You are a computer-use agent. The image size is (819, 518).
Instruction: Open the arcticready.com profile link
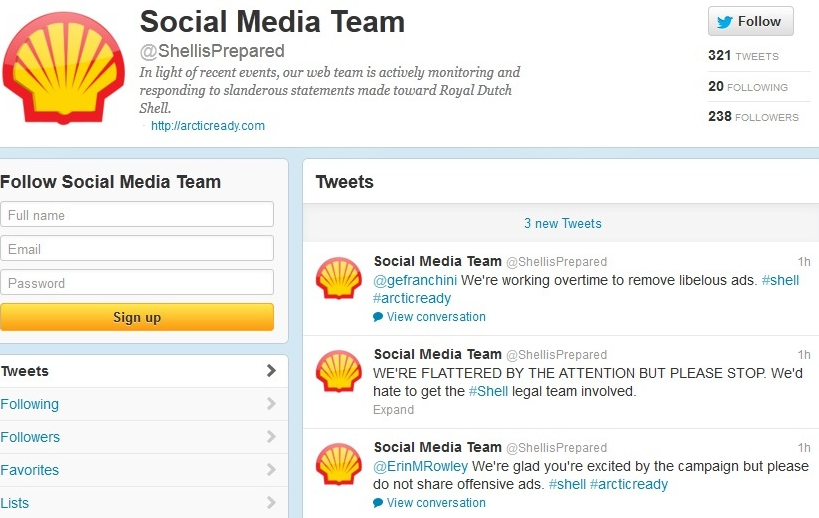pyautogui.click(x=208, y=126)
